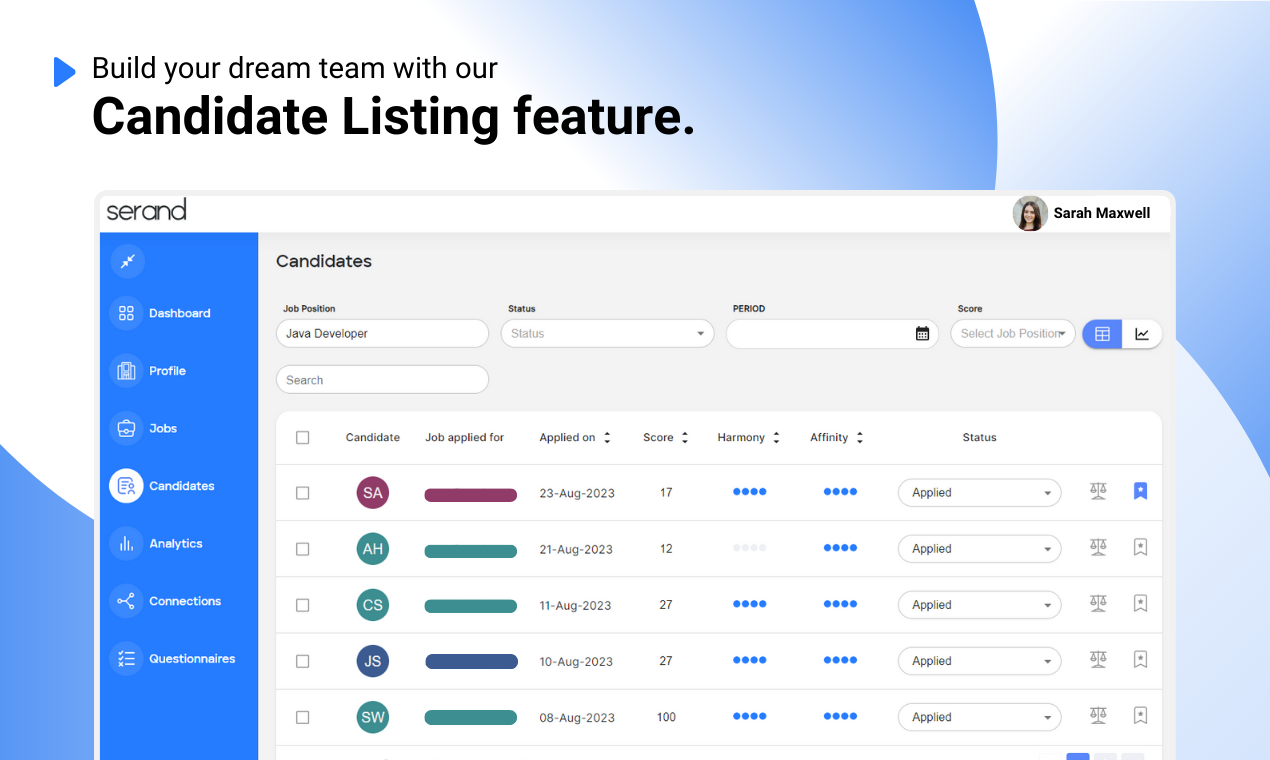Compare candidate CS with scales icon
The height and width of the screenshot is (760, 1270).
1098,603
